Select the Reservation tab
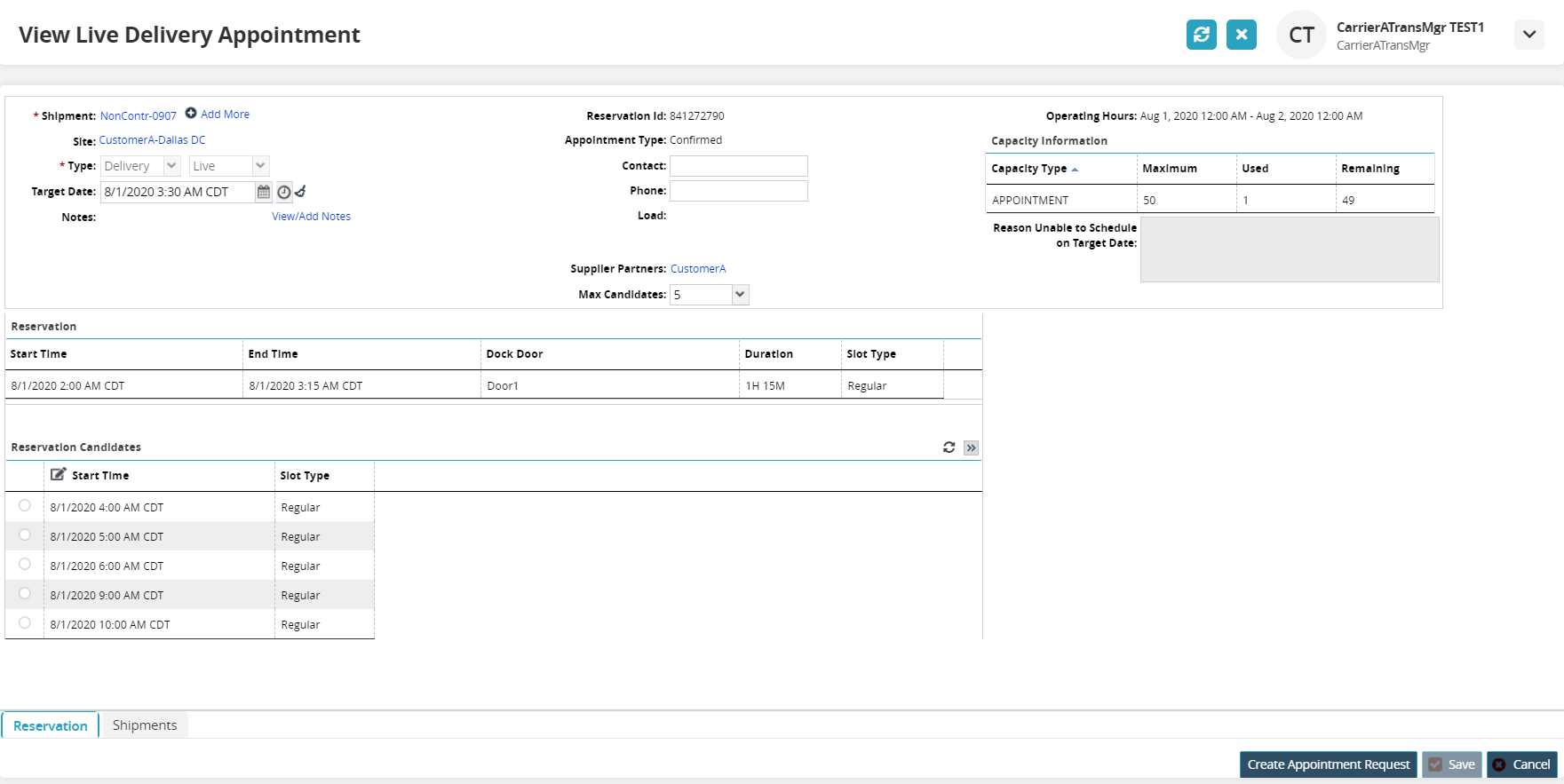This screenshot has height=784, width=1564. pos(51,725)
